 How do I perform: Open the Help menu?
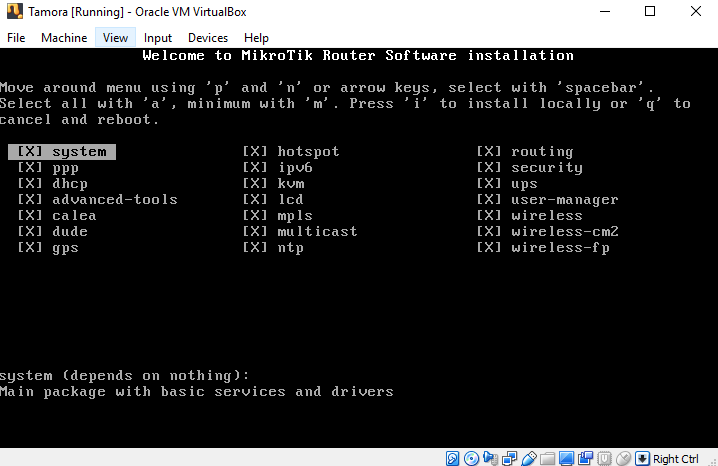[x=256, y=38]
